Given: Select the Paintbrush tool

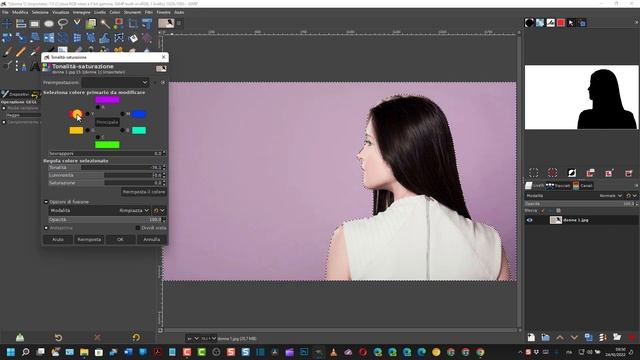Looking at the screenshot, I should 7,52.
